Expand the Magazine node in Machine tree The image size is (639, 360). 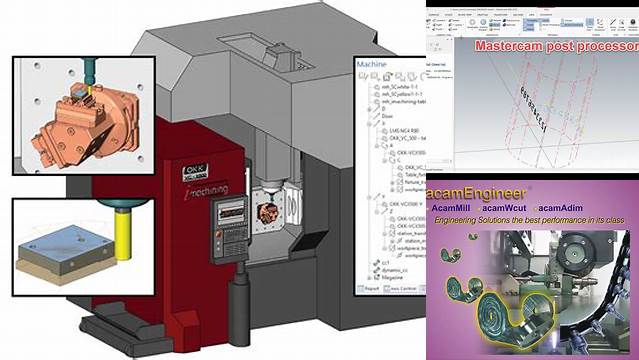[370, 278]
